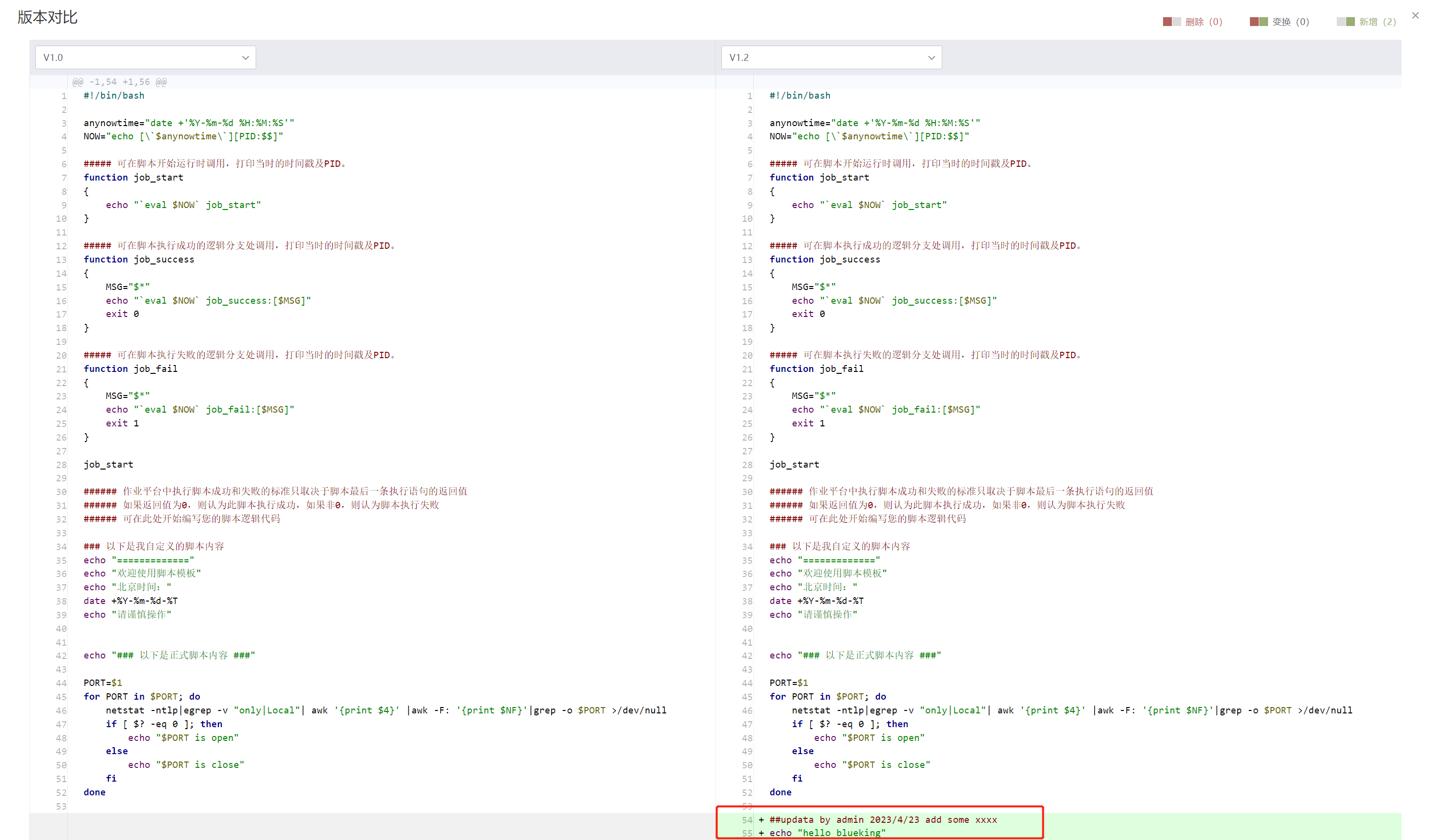Click job_start call on line 28 left pane
Screen dimensions: 1431x840
pyautogui.click(x=108, y=464)
